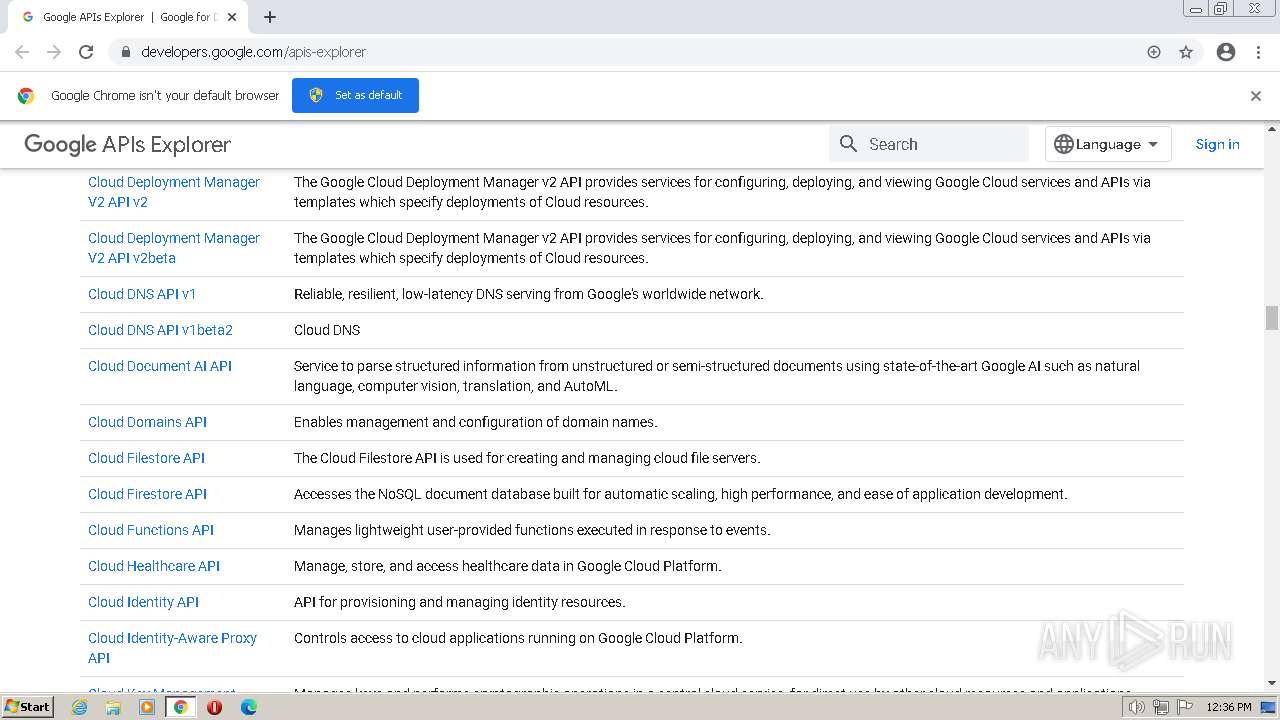The image size is (1280, 720).
Task: Click the address bar URL
Action: 254,52
